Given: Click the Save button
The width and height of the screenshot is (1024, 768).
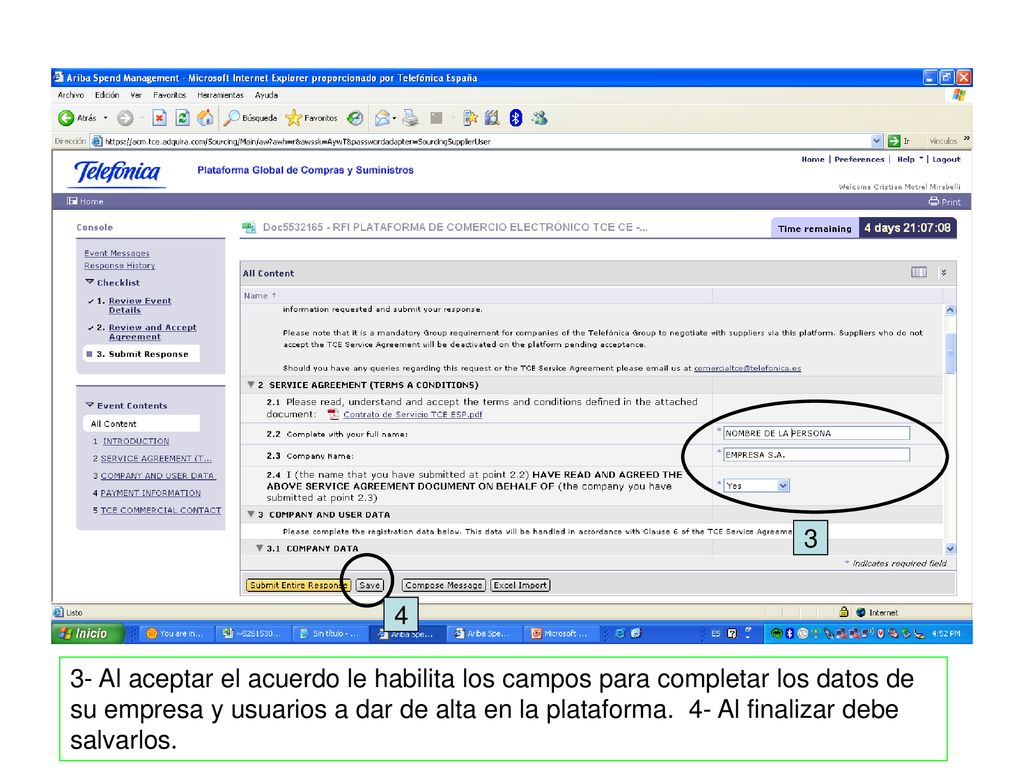Looking at the screenshot, I should (x=370, y=585).
